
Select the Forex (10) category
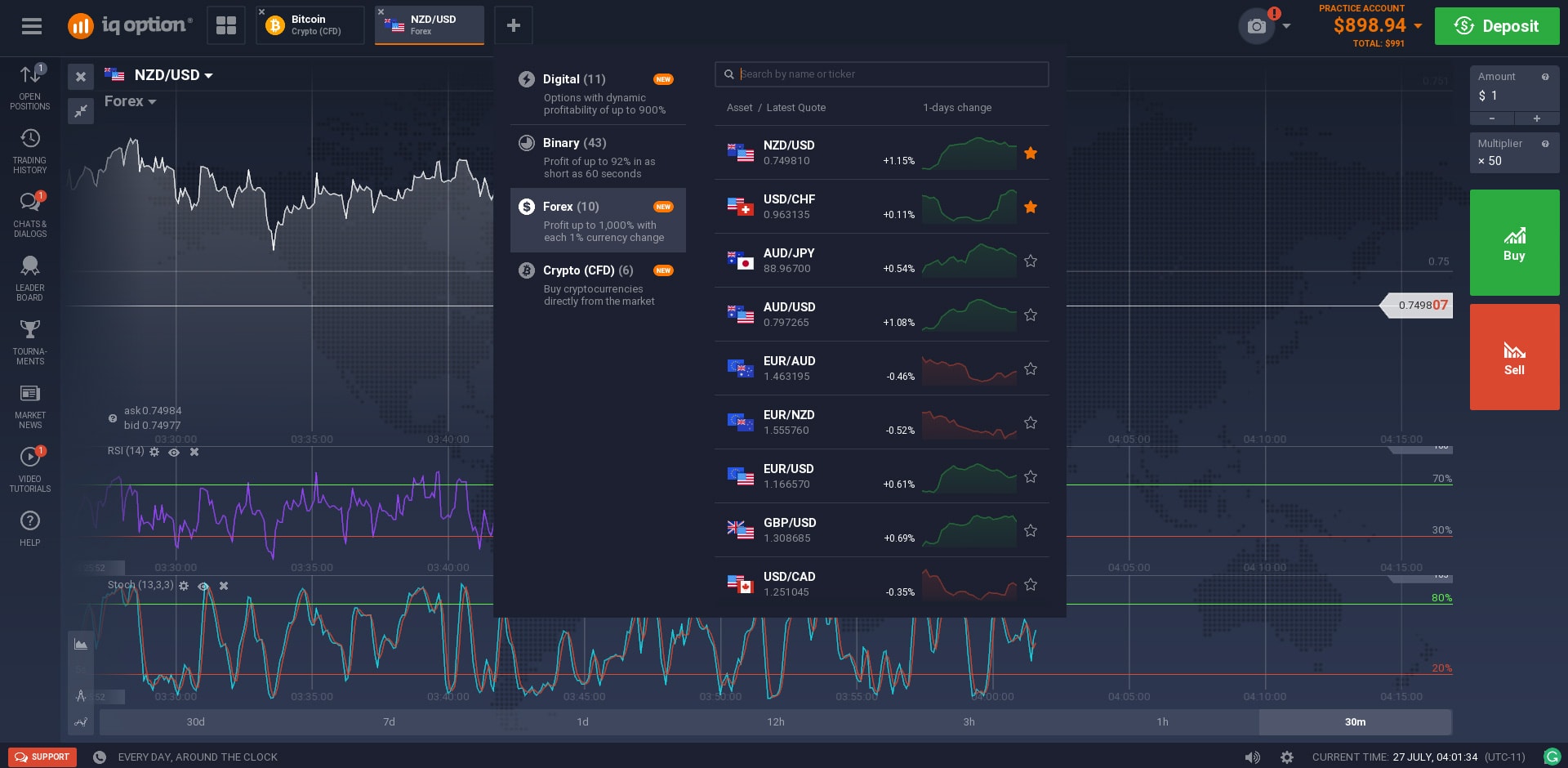[x=598, y=221]
